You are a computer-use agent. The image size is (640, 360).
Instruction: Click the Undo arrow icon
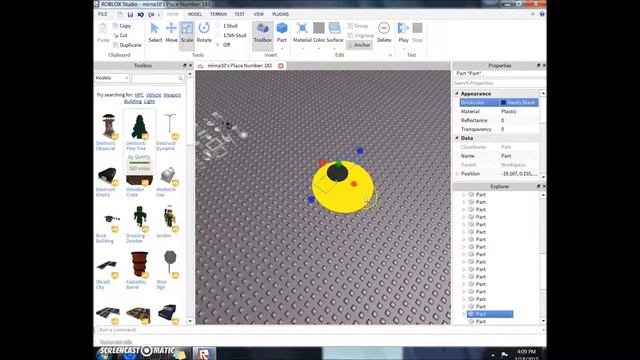tap(140, 14)
